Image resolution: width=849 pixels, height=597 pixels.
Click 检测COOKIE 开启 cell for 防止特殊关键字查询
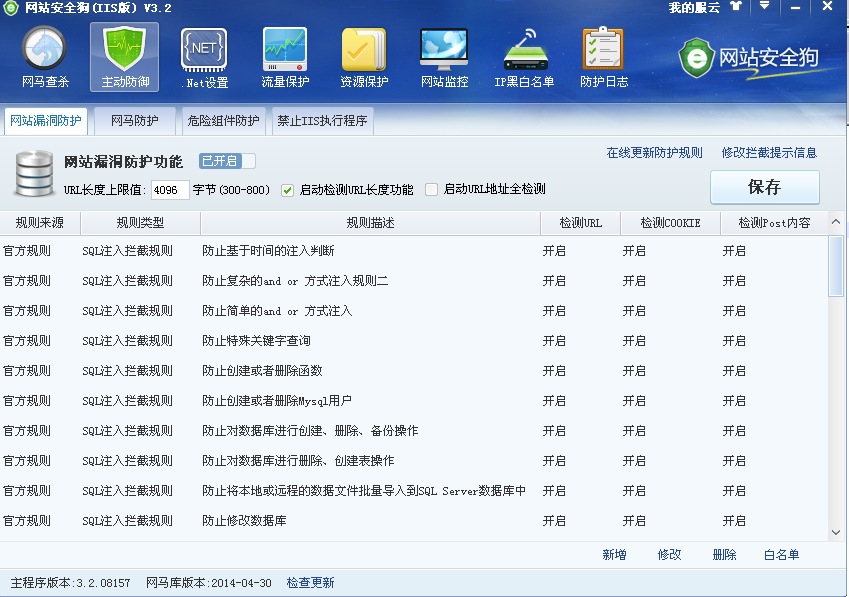(x=634, y=341)
